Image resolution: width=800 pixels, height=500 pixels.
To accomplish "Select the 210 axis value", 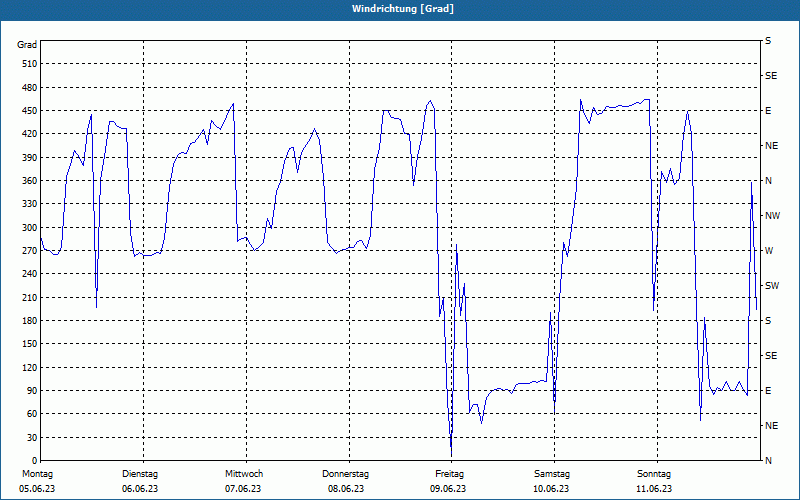I will tap(30, 297).
